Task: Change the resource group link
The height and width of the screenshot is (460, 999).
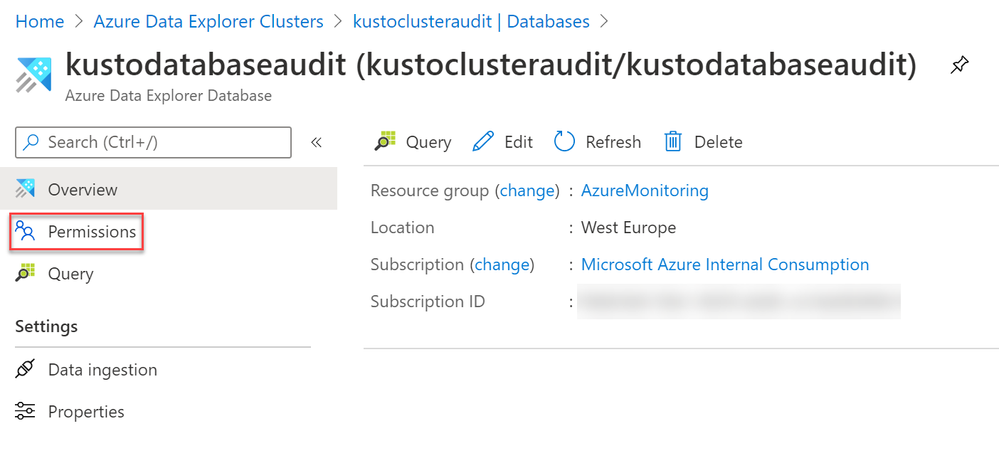Action: pyautogui.click(x=526, y=190)
